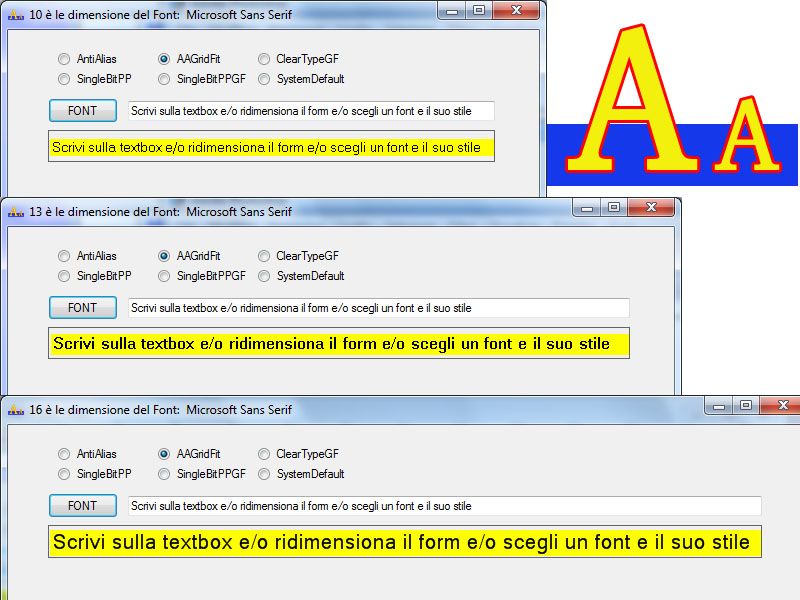Click the large yellow letter A graphic

pyautogui.click(x=633, y=98)
